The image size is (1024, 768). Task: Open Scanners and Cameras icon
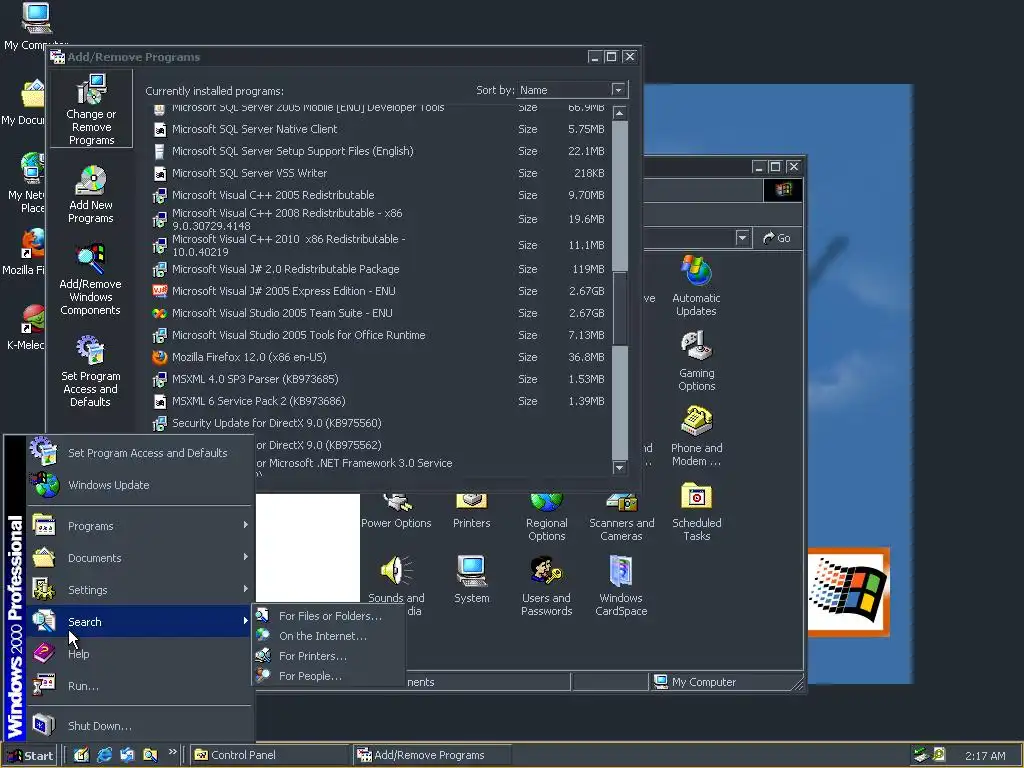[621, 517]
